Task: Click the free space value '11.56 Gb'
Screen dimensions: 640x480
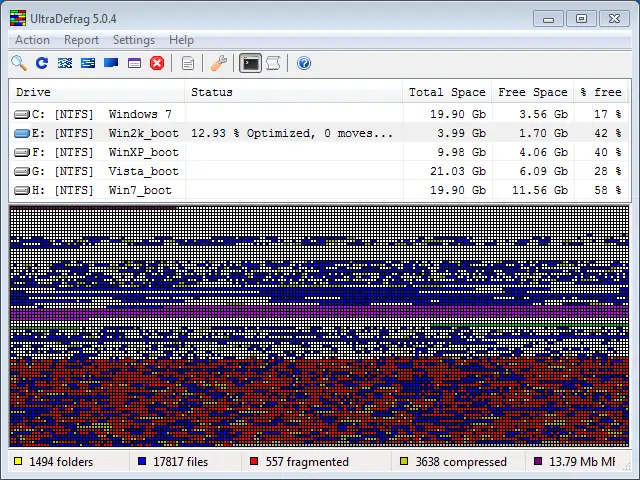Action: pyautogui.click(x=540, y=190)
